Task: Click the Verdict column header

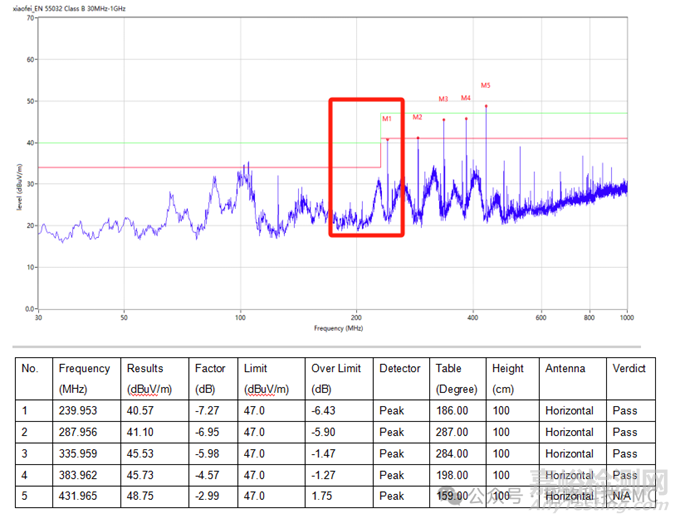Action: tap(629, 368)
